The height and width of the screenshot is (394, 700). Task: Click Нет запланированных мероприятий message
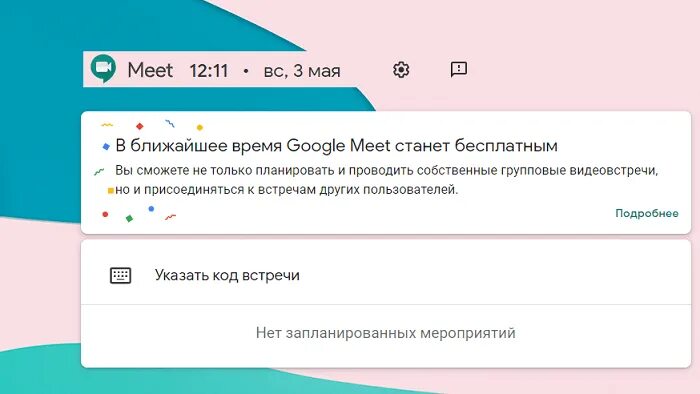click(385, 333)
